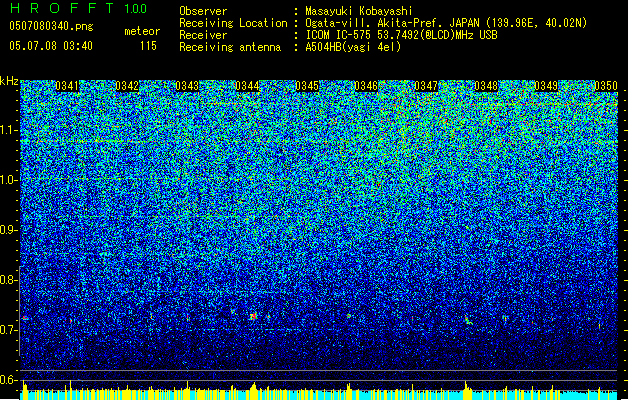Click the 'Observer' field label
629x400 pixels.
(203, 11)
